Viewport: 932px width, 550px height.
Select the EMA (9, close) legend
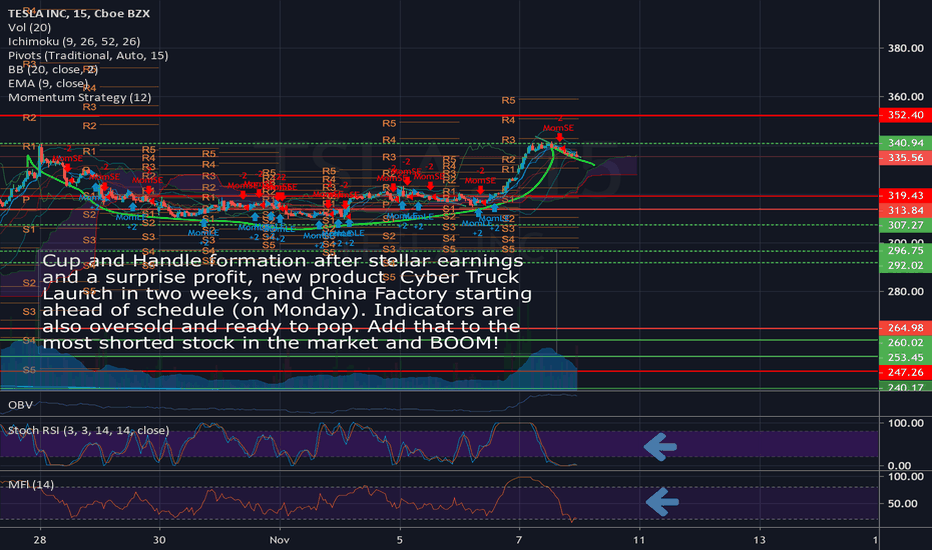point(48,83)
